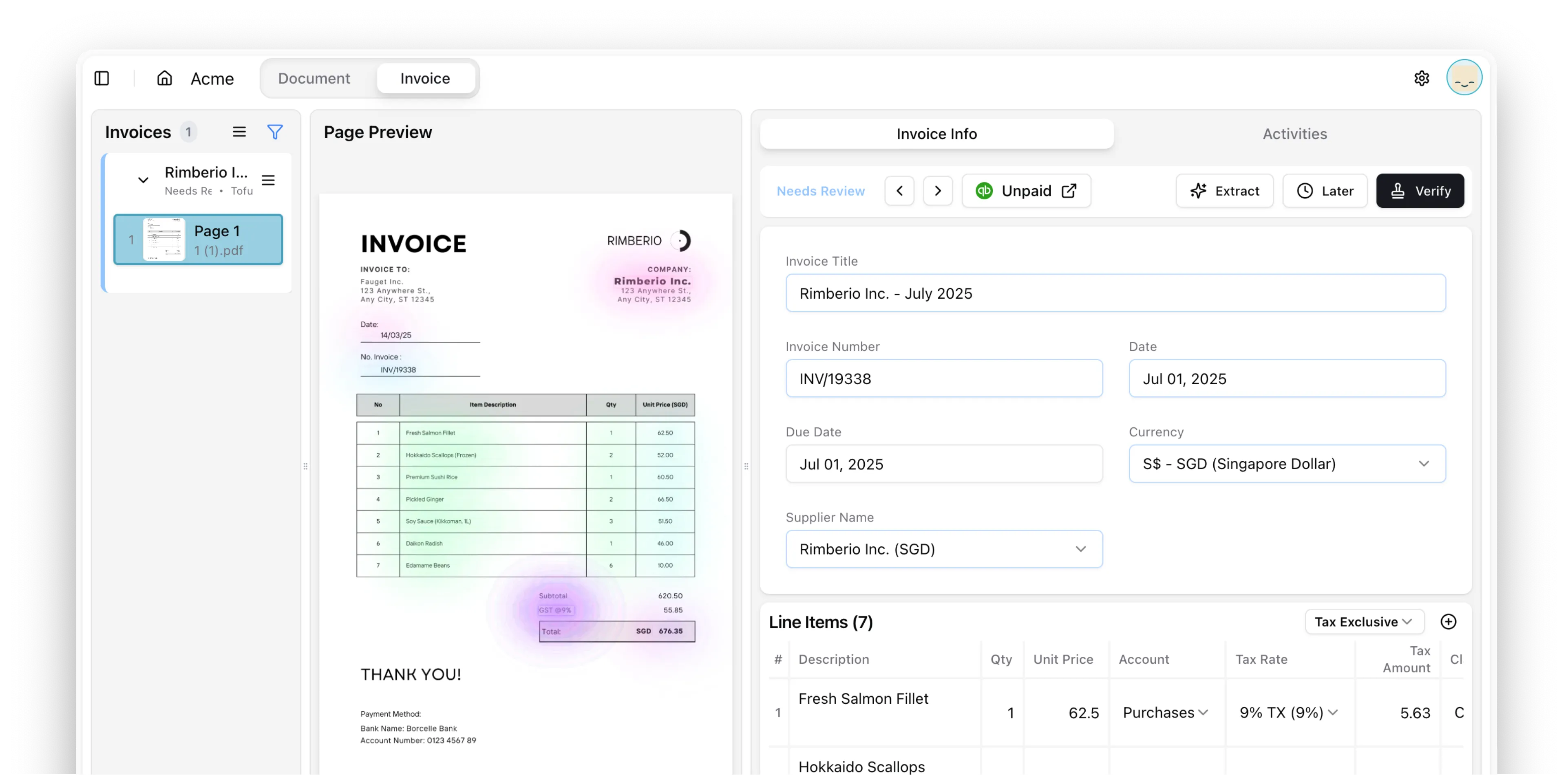Image resolution: width=1568 pixels, height=775 pixels.
Task: Go to next invoice arrow
Action: 937,191
